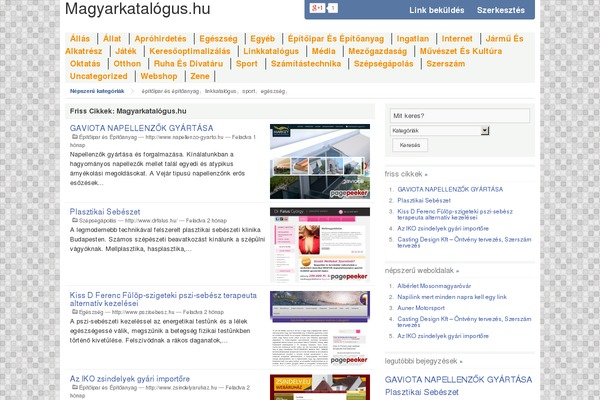This screenshot has width=600, height=400.
Task: Select the Játék category
Action: click(126, 51)
